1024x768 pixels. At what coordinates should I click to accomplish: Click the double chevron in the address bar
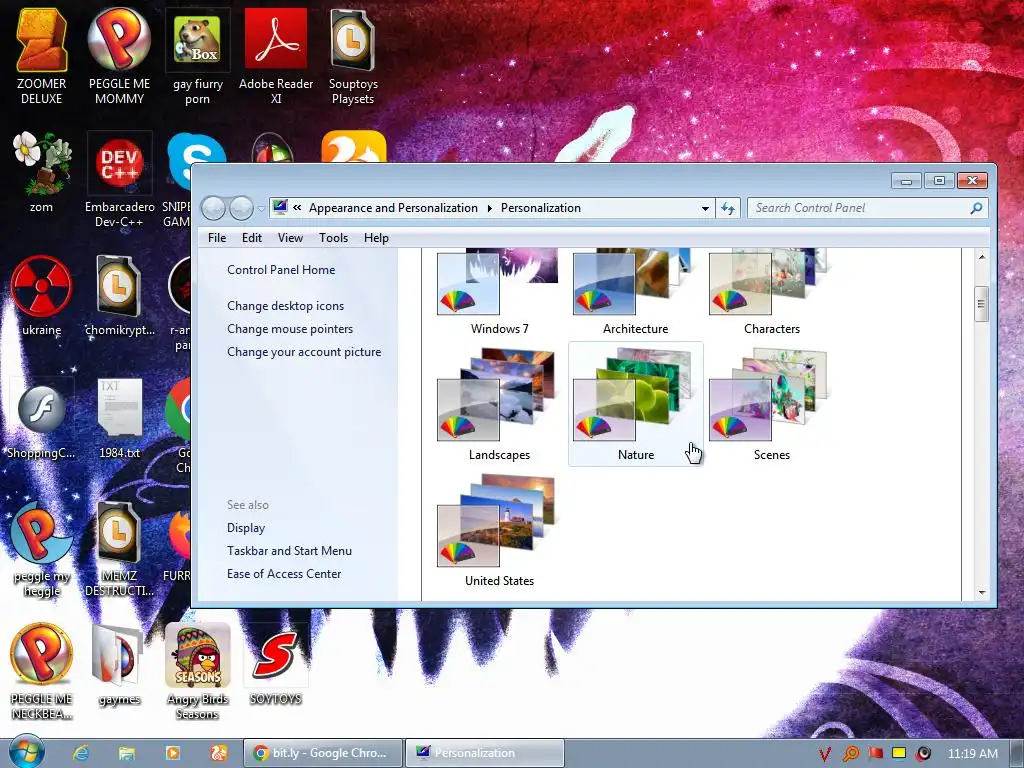pyautogui.click(x=297, y=208)
